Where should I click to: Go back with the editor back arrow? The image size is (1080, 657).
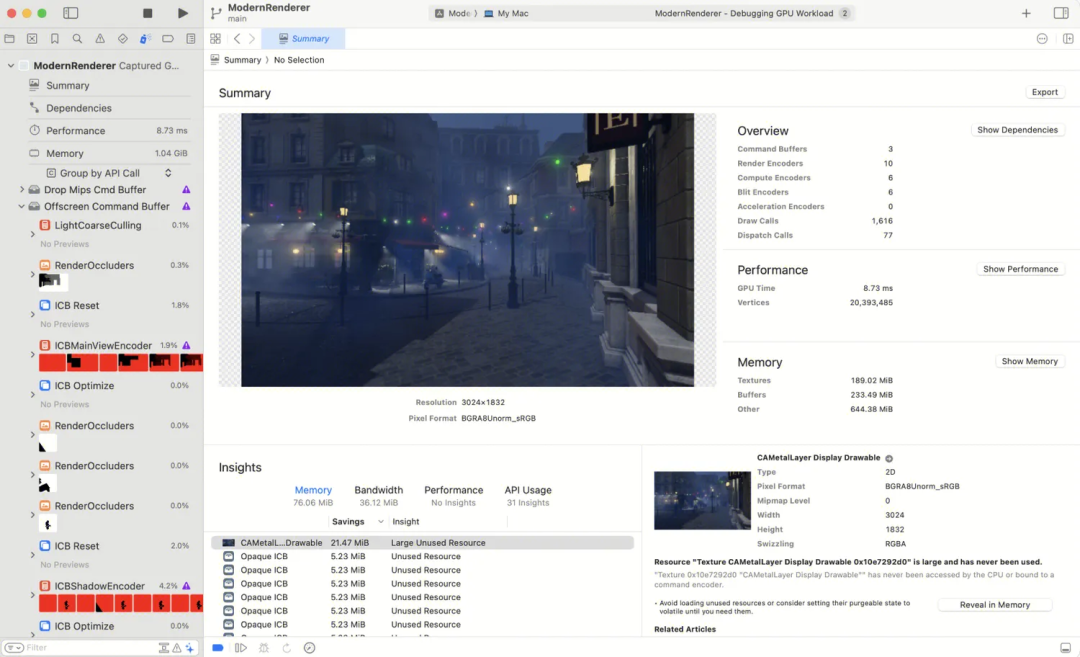pos(237,39)
